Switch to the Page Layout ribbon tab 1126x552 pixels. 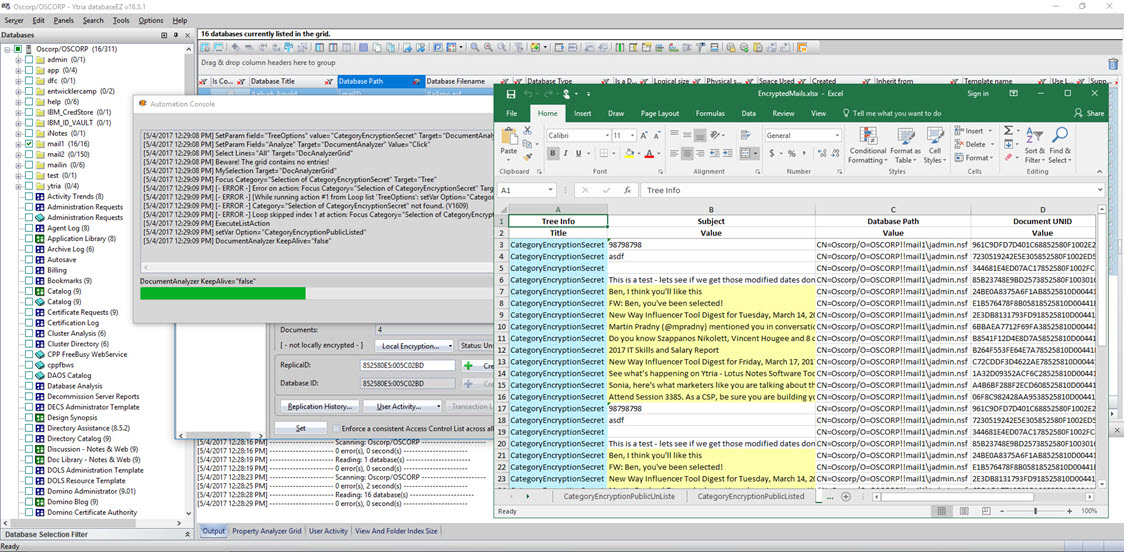[x=660, y=113]
